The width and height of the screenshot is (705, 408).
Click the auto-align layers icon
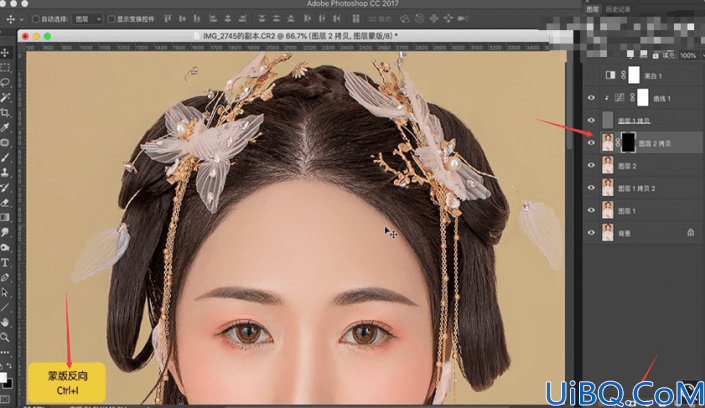coord(356,19)
